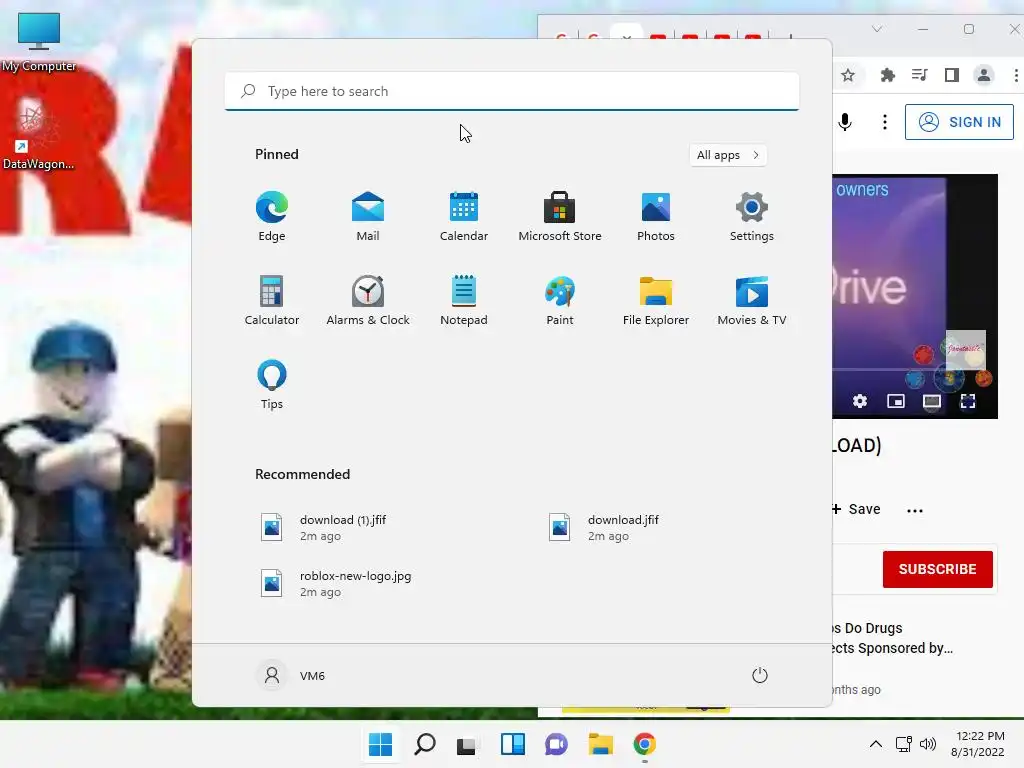The image size is (1024, 768).
Task: Open File Explorer from the taskbar
Action: point(600,744)
